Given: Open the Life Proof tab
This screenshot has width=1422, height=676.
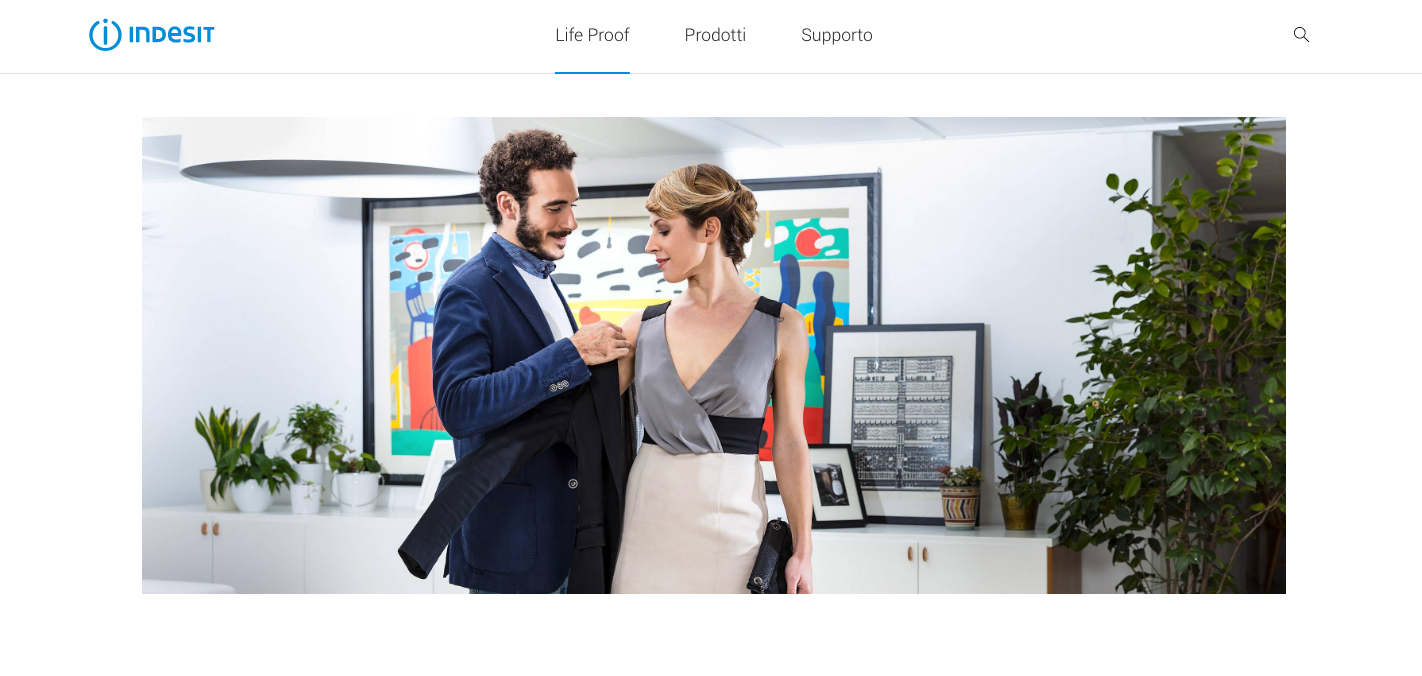Looking at the screenshot, I should [x=592, y=35].
